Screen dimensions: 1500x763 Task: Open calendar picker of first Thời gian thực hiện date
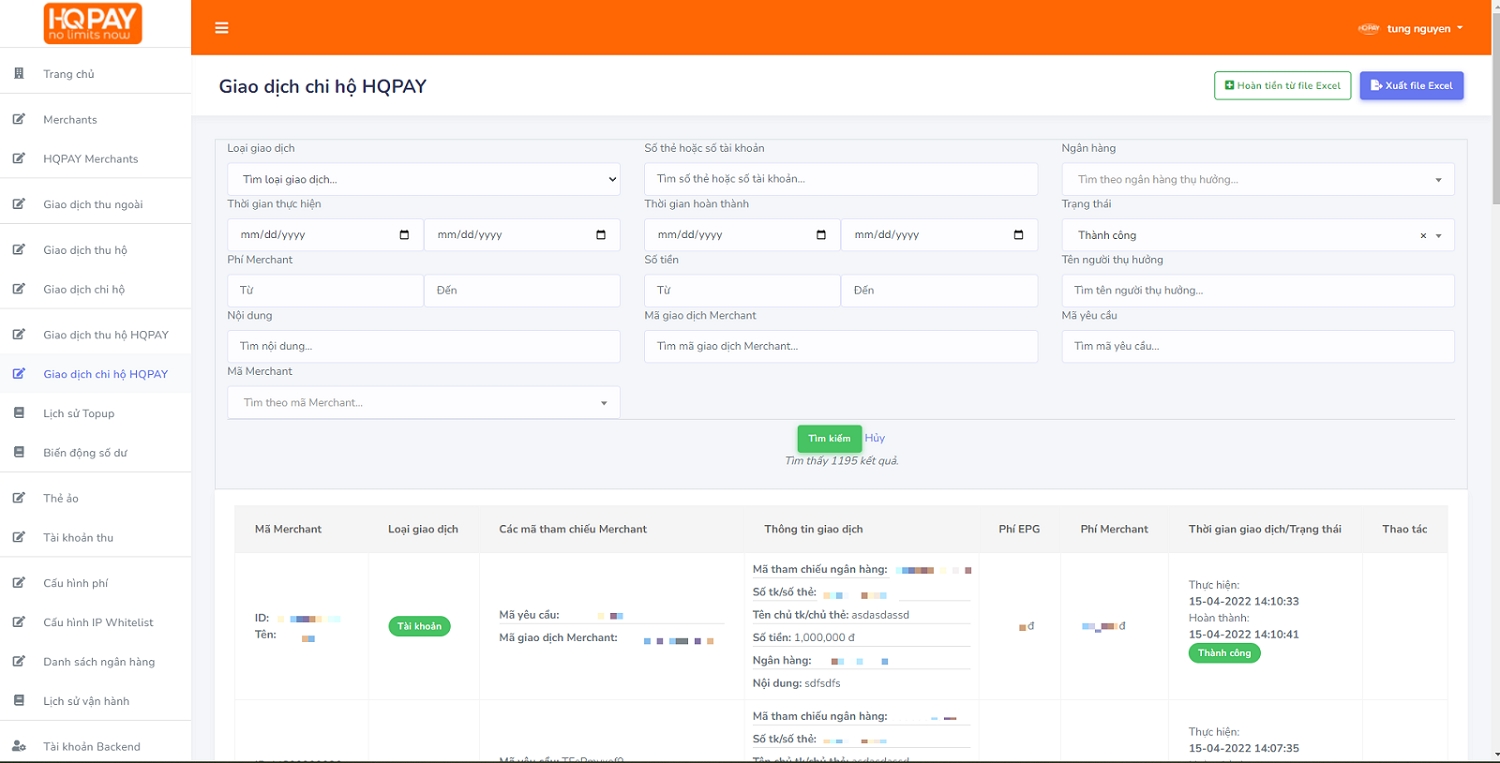[x=404, y=235]
